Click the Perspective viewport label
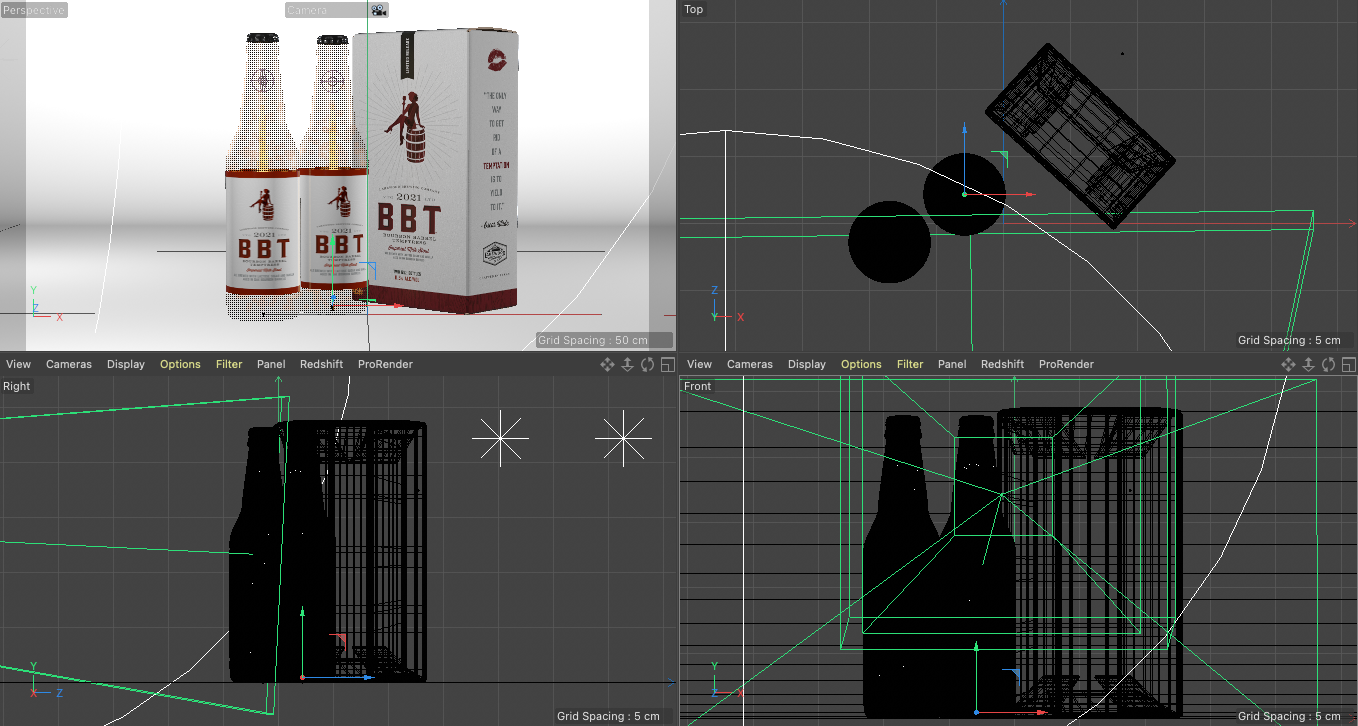Viewport: 1358px width, 726px height. tap(34, 10)
